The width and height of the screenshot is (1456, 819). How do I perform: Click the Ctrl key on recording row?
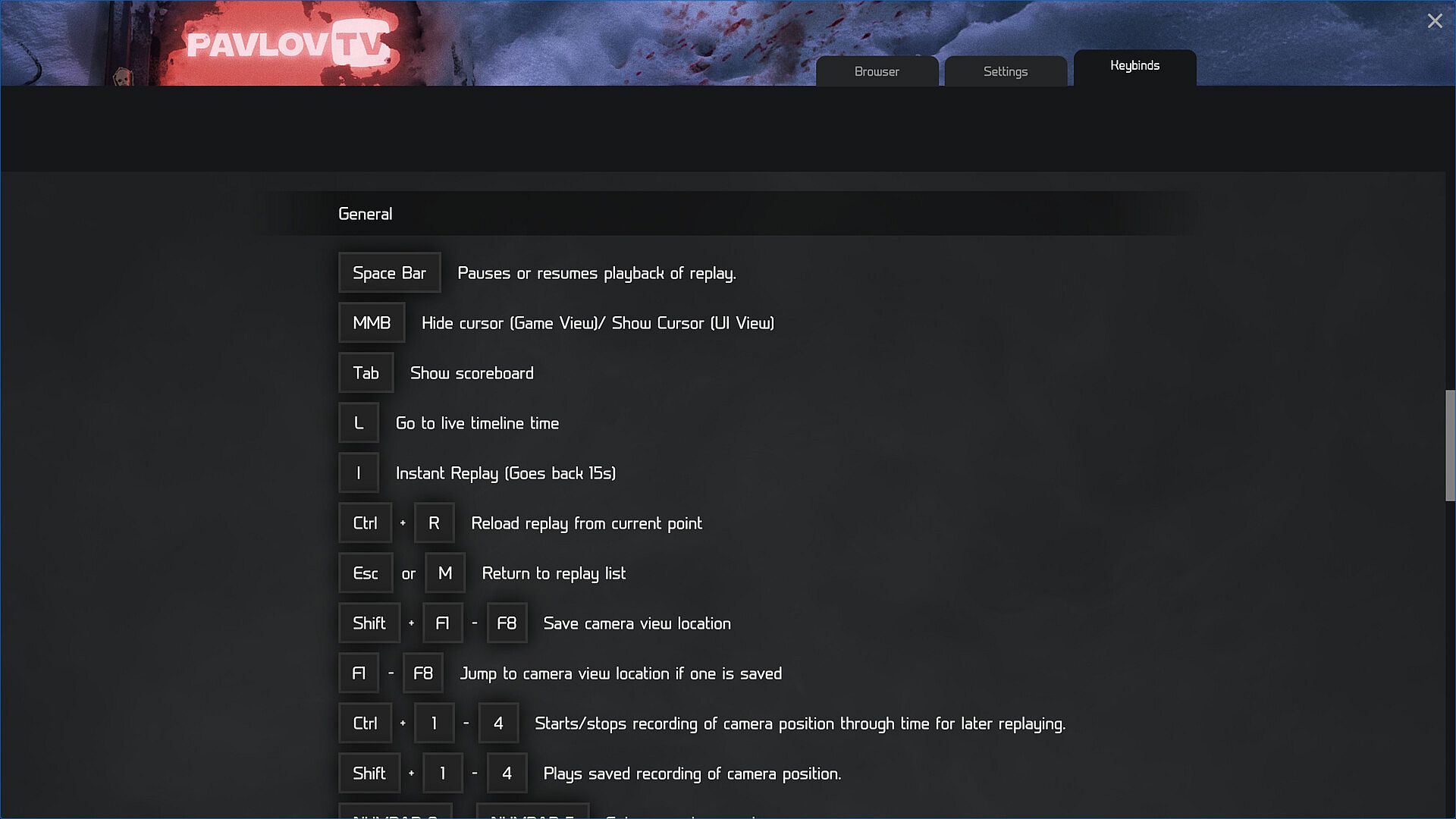pyautogui.click(x=365, y=723)
